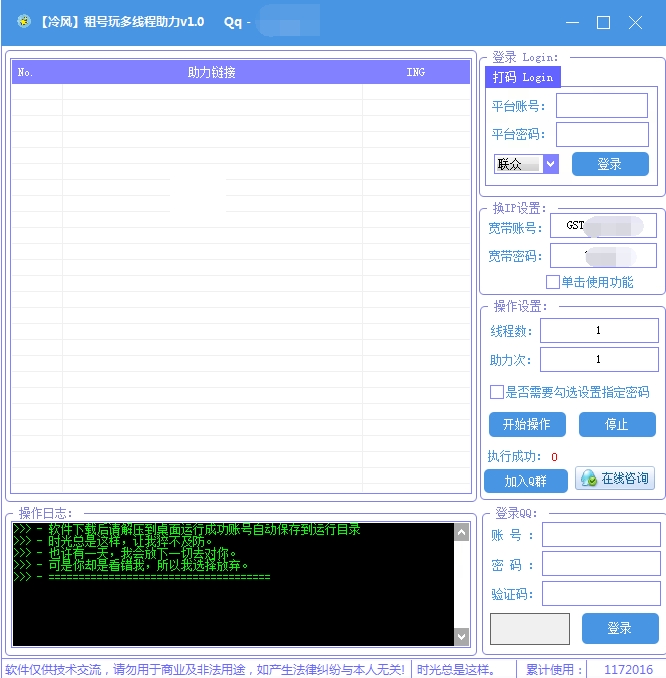Click the log scrollbar up arrow
Viewport: 666px width, 678px height.
click(x=461, y=533)
